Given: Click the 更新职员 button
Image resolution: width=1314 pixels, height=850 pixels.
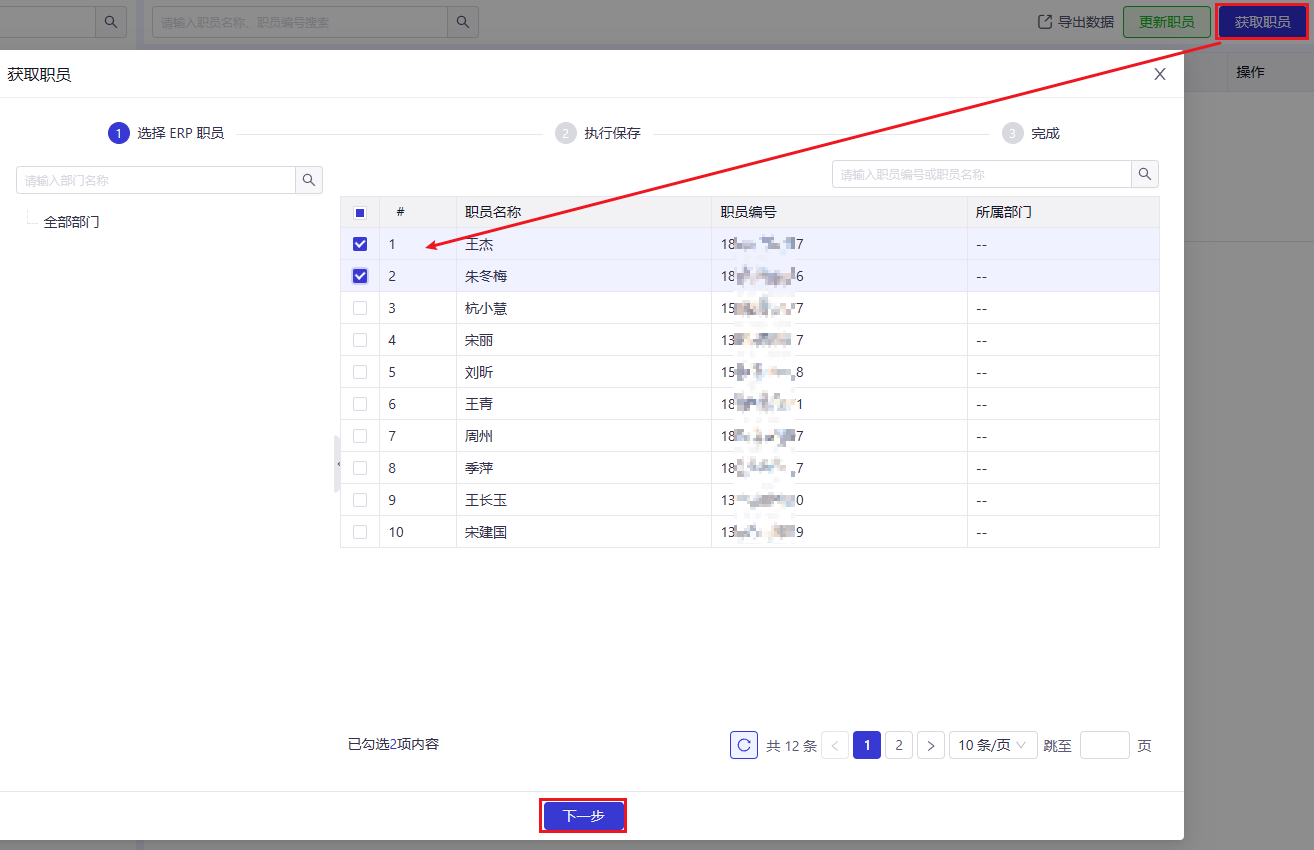Looking at the screenshot, I should 1167,22.
